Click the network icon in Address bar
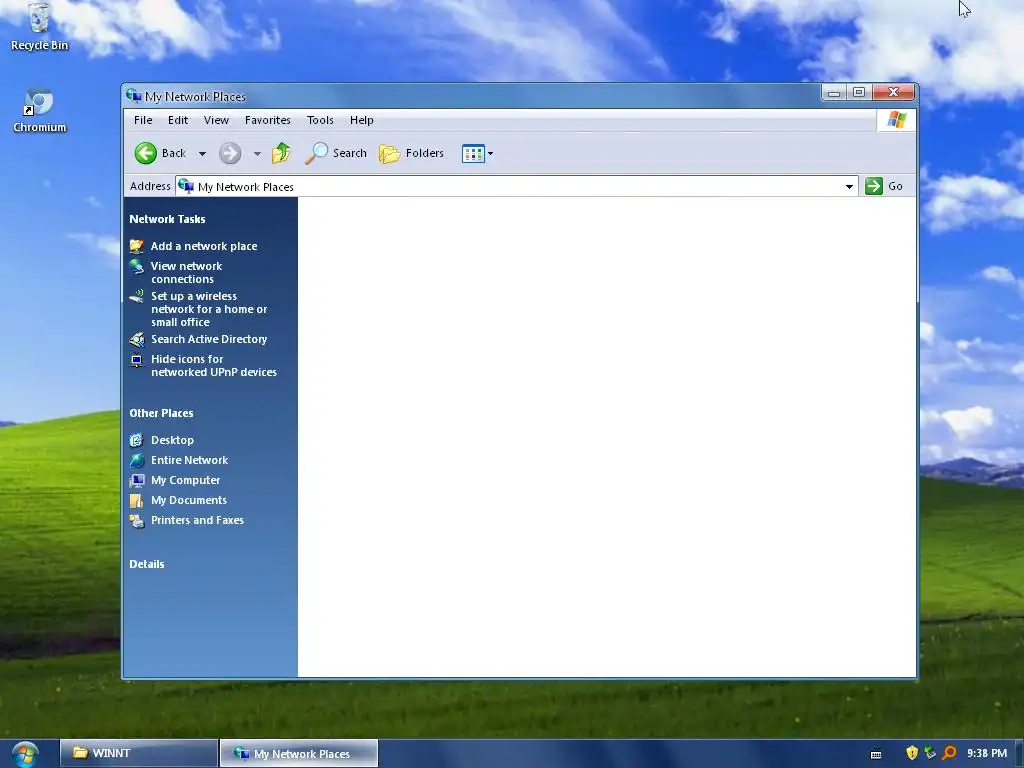 point(186,186)
